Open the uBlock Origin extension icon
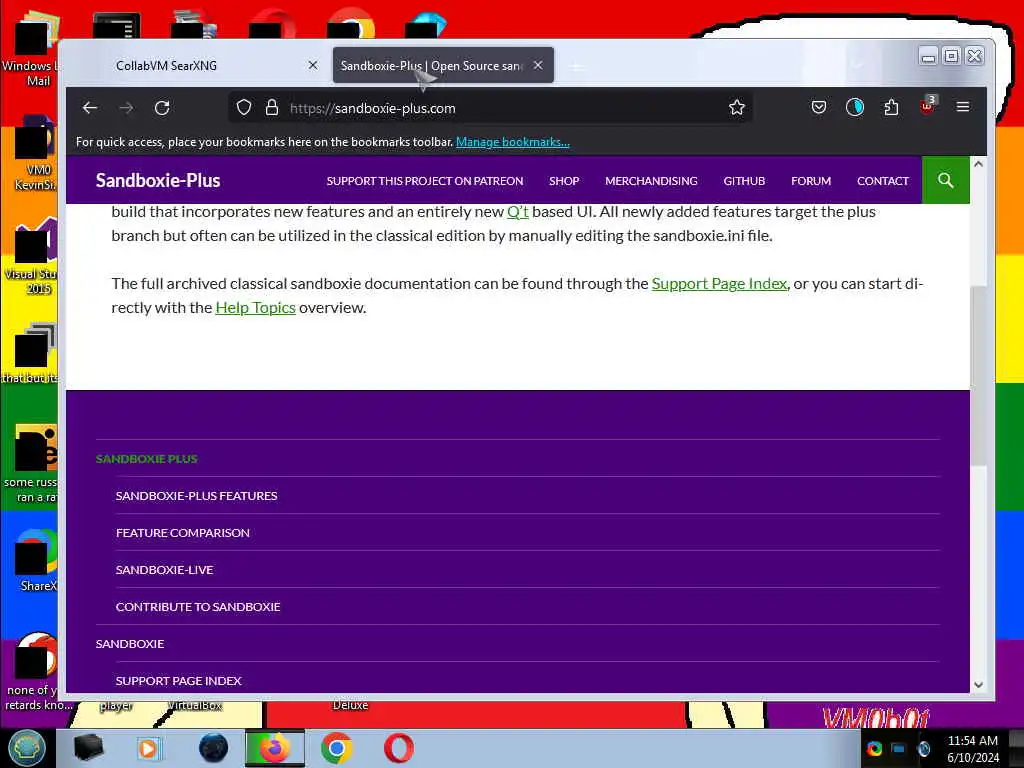 (x=927, y=106)
